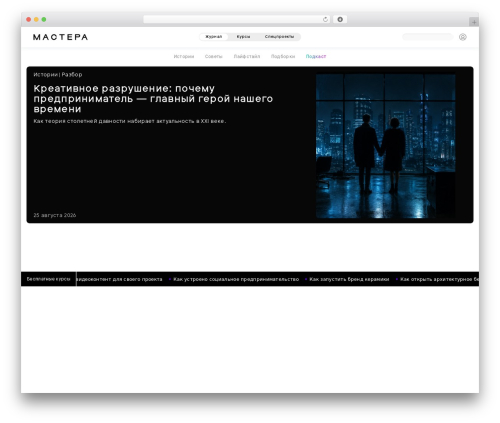Open the user profile icon

pos(462,37)
